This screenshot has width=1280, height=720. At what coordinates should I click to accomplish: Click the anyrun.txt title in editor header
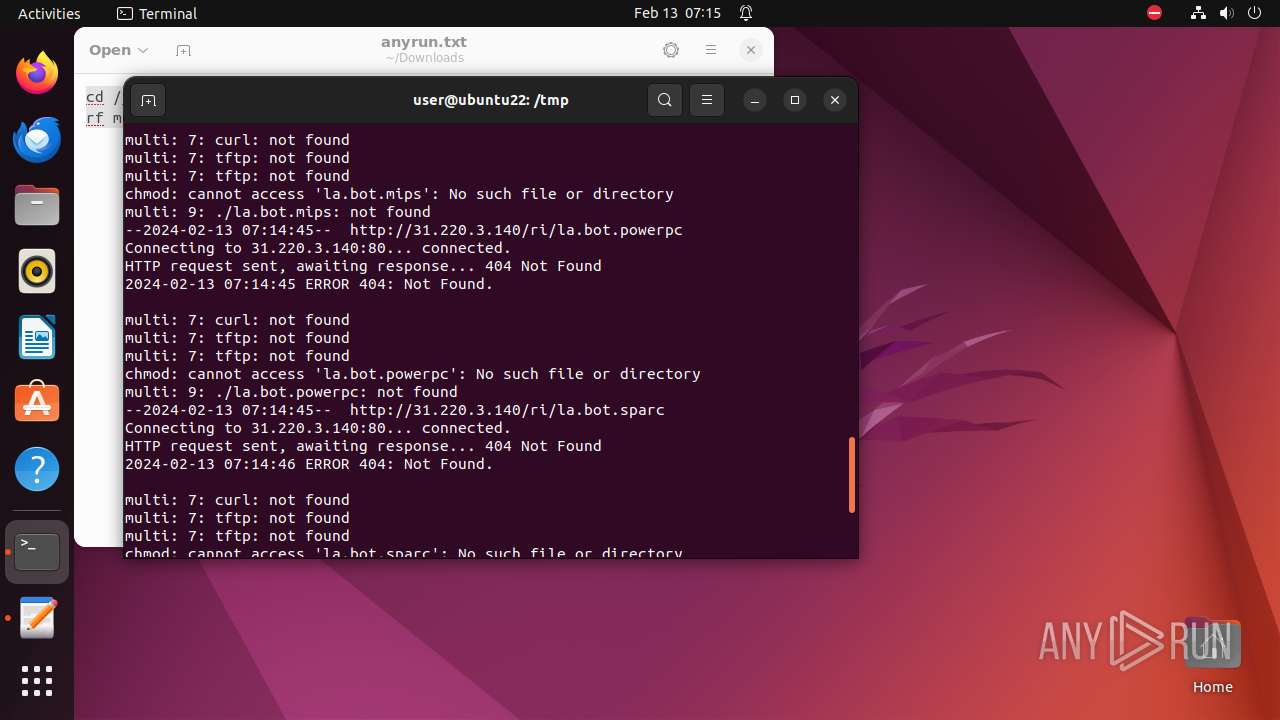point(424,42)
